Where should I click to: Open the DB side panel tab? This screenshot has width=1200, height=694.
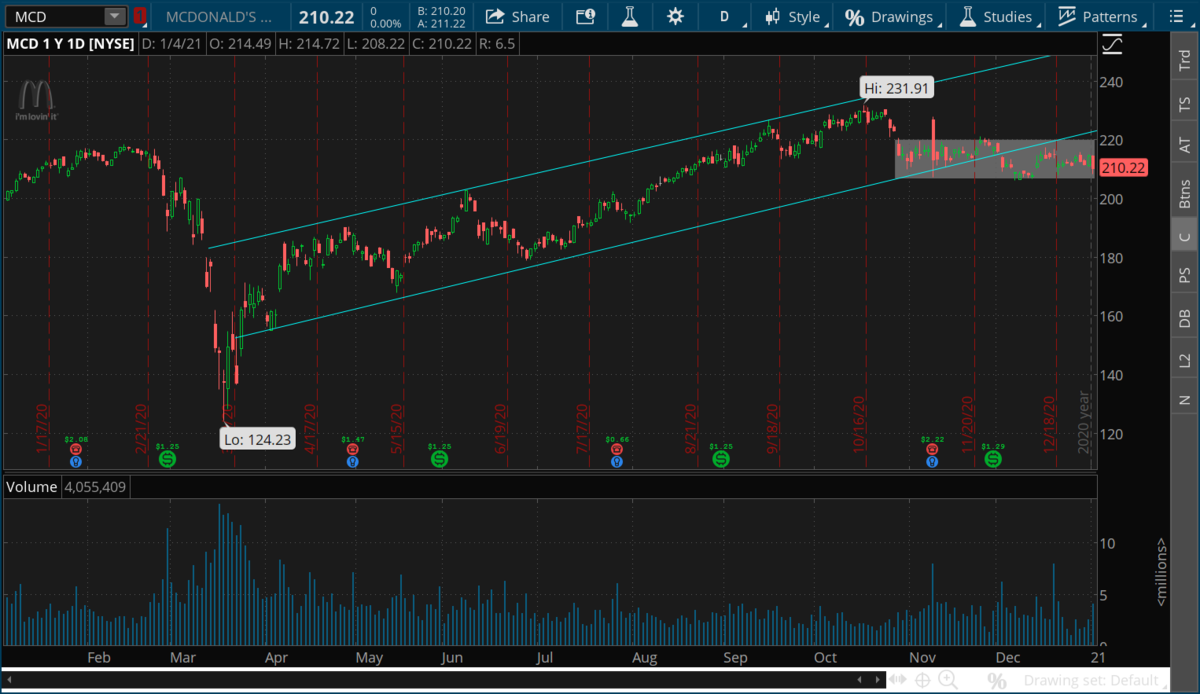1185,318
